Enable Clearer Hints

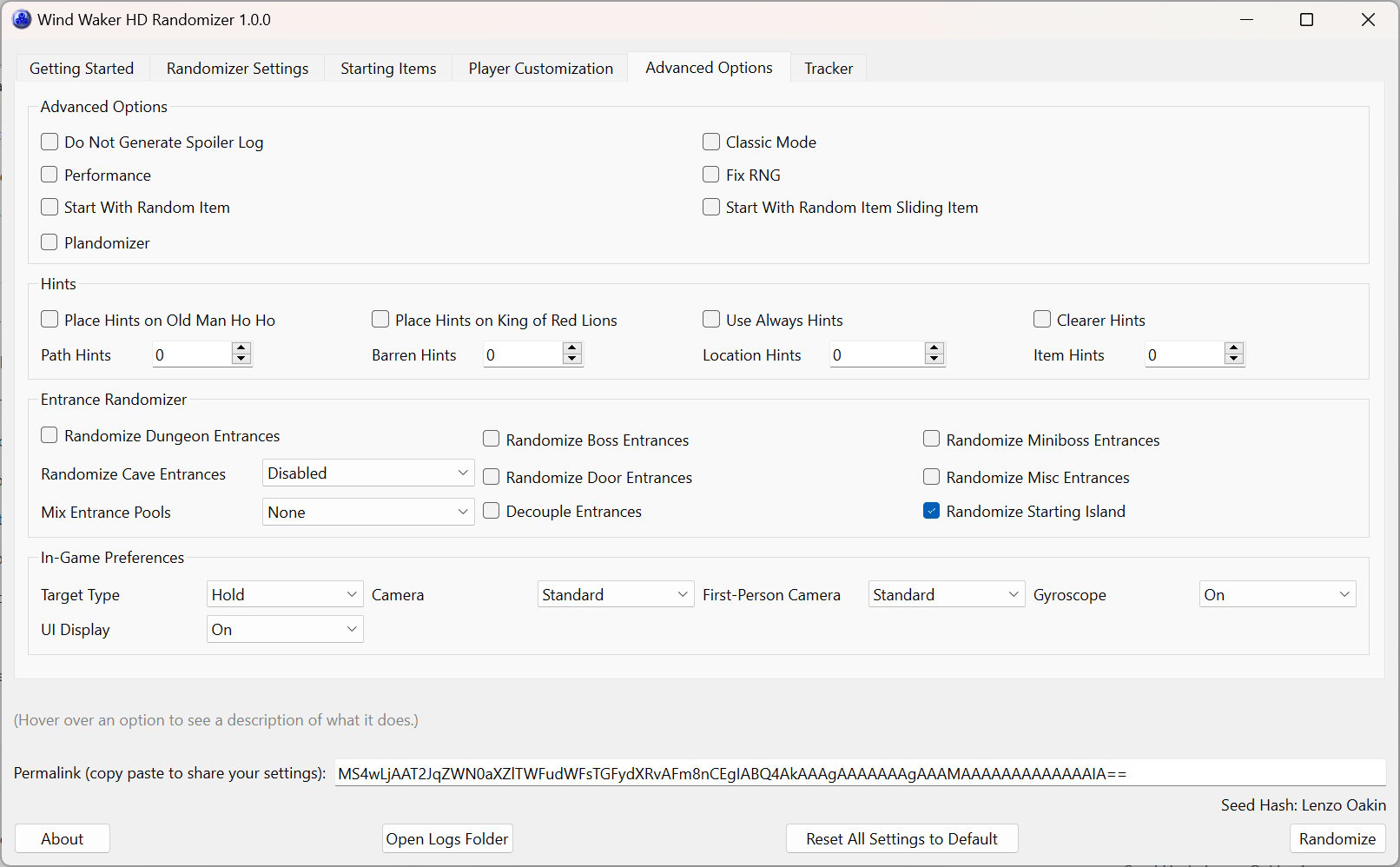(x=1042, y=320)
